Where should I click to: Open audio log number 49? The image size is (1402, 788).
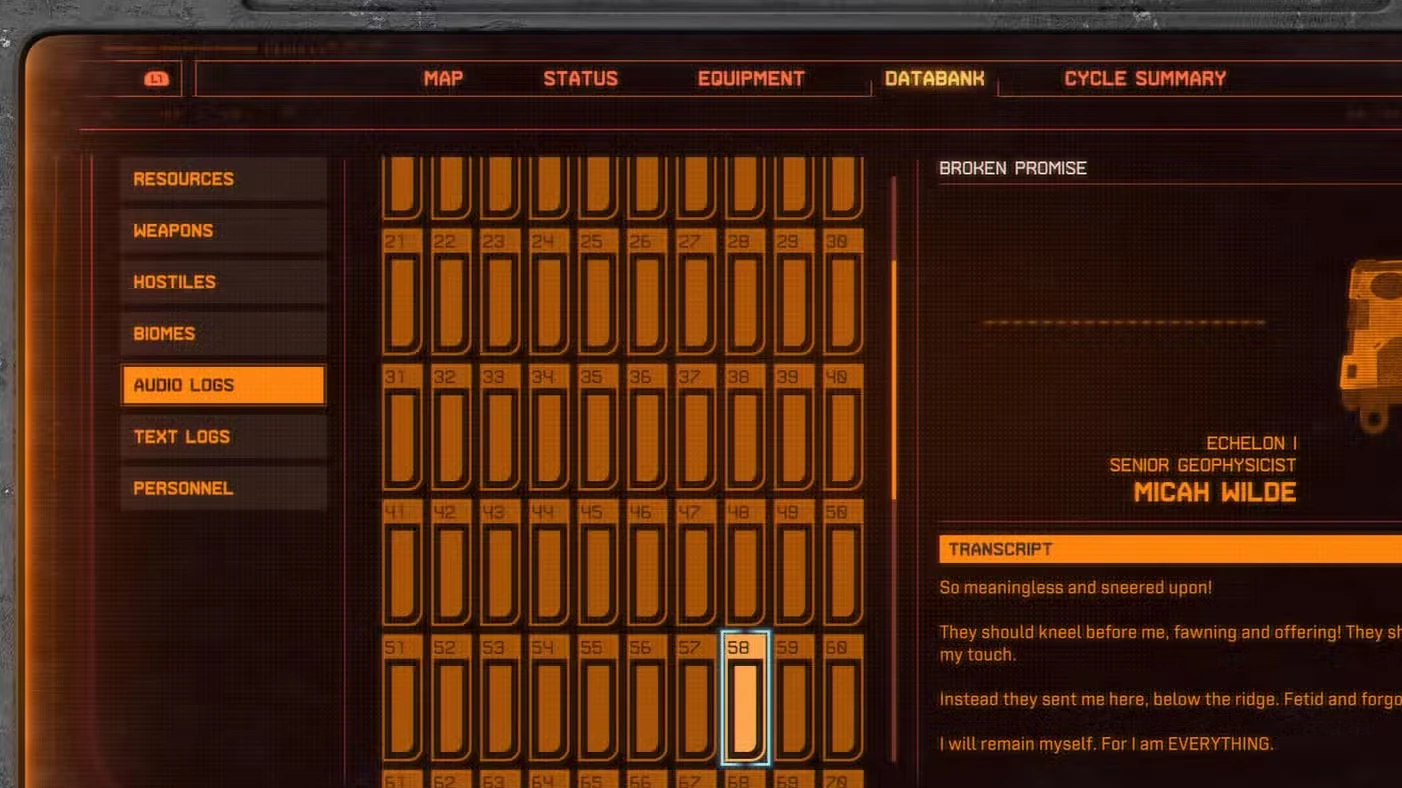point(794,563)
